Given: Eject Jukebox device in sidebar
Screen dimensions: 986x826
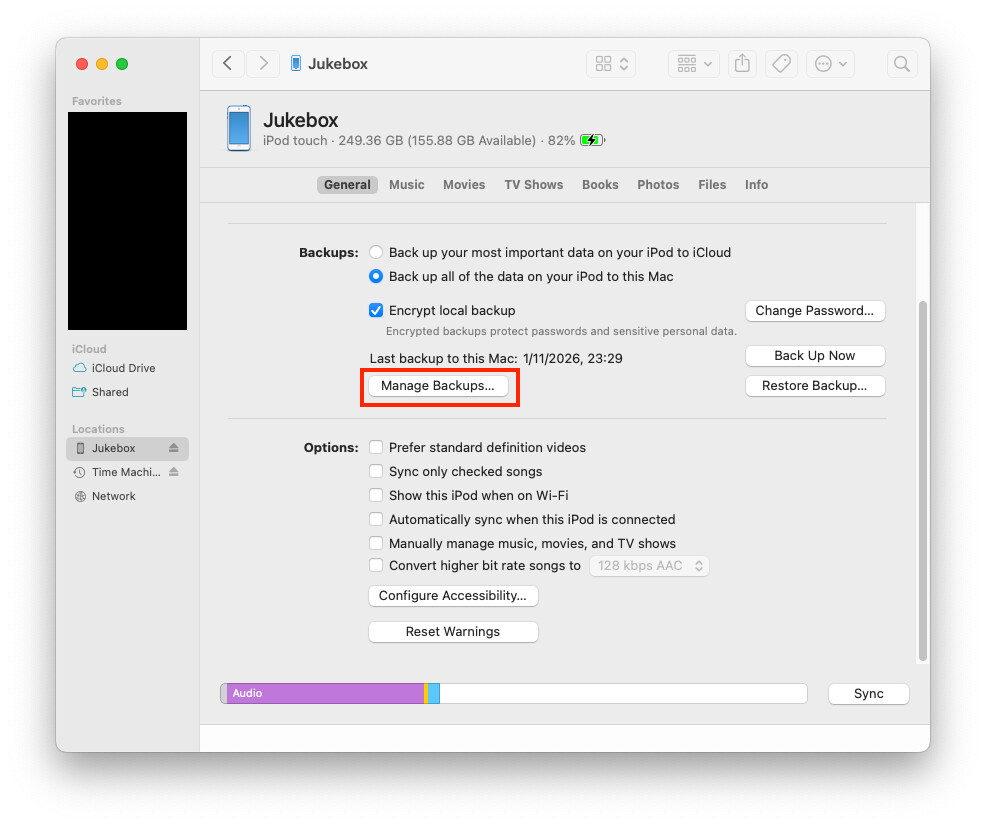Looking at the screenshot, I should pos(173,448).
